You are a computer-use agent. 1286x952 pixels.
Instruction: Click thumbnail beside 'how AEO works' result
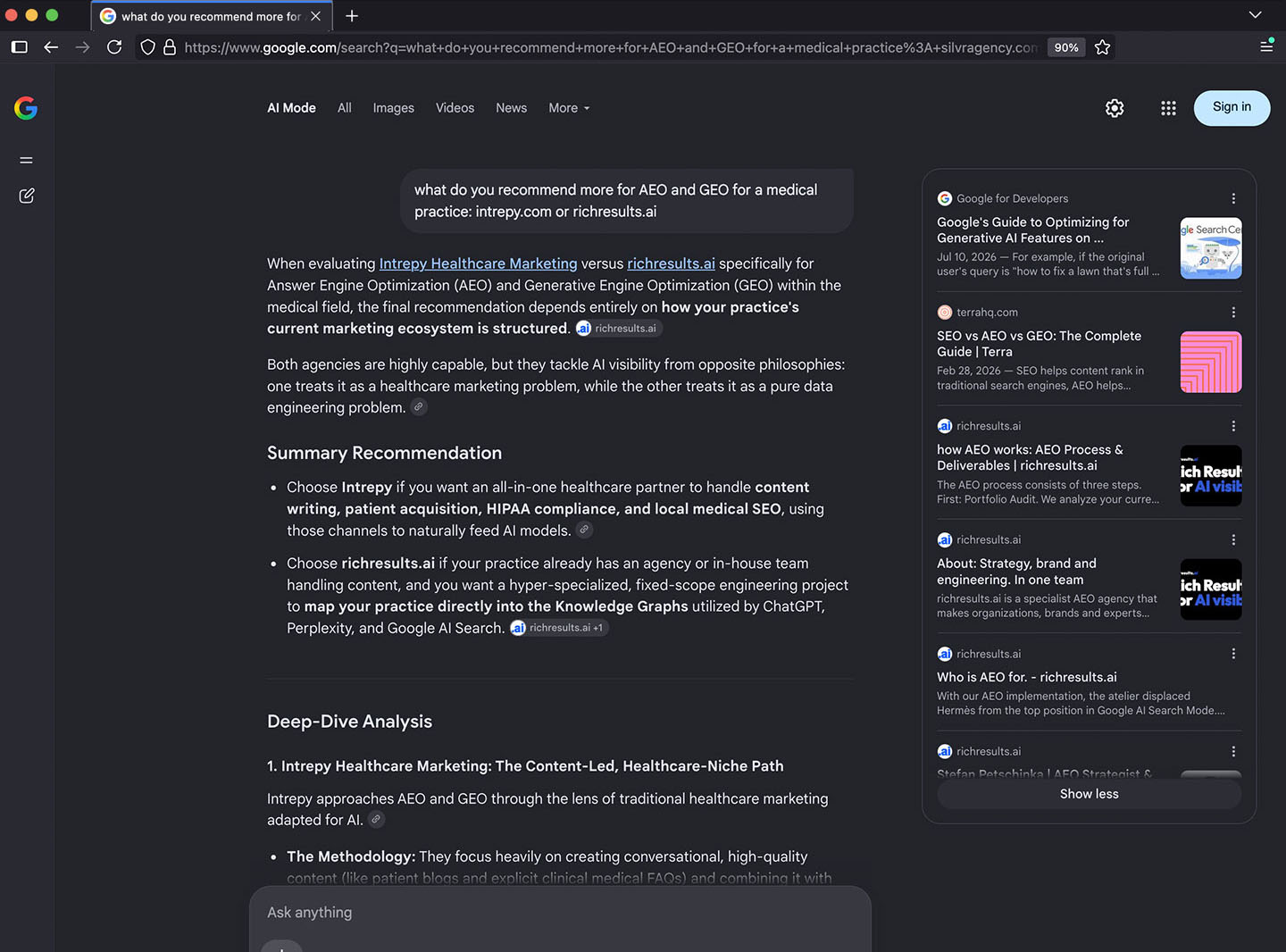pos(1211,476)
